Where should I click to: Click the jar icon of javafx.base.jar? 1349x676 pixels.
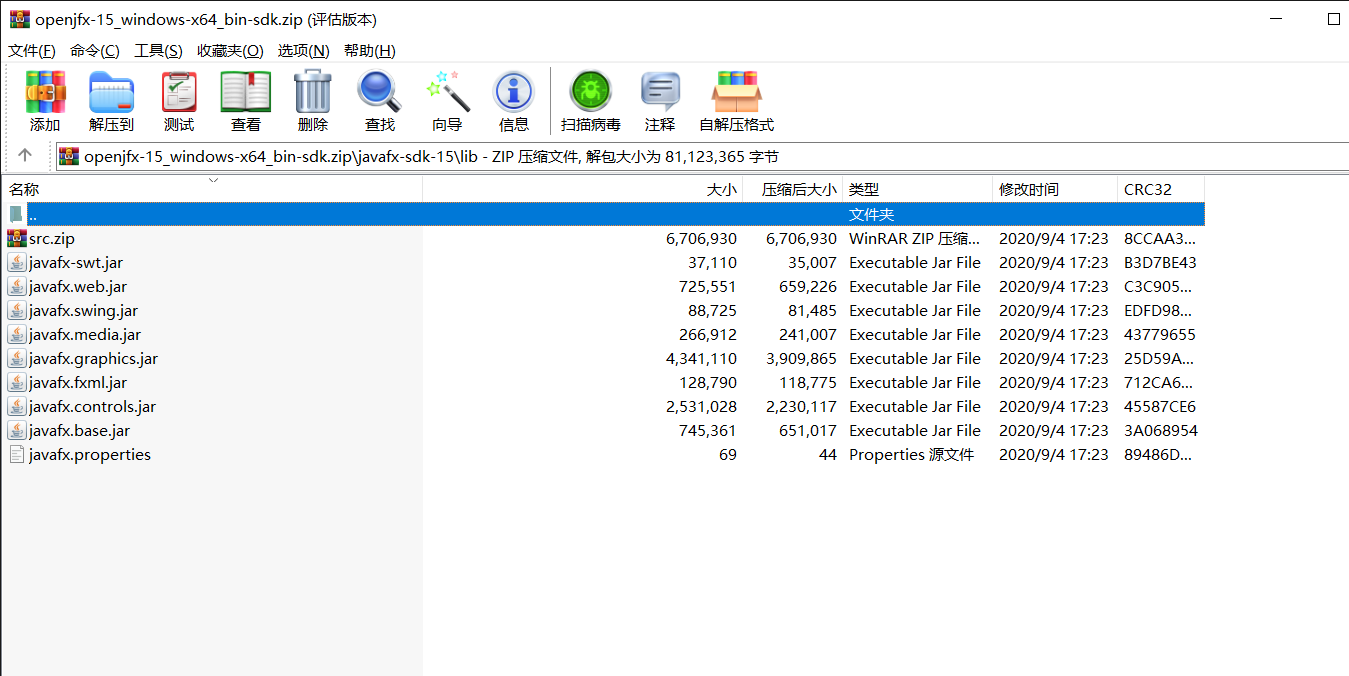[17, 430]
